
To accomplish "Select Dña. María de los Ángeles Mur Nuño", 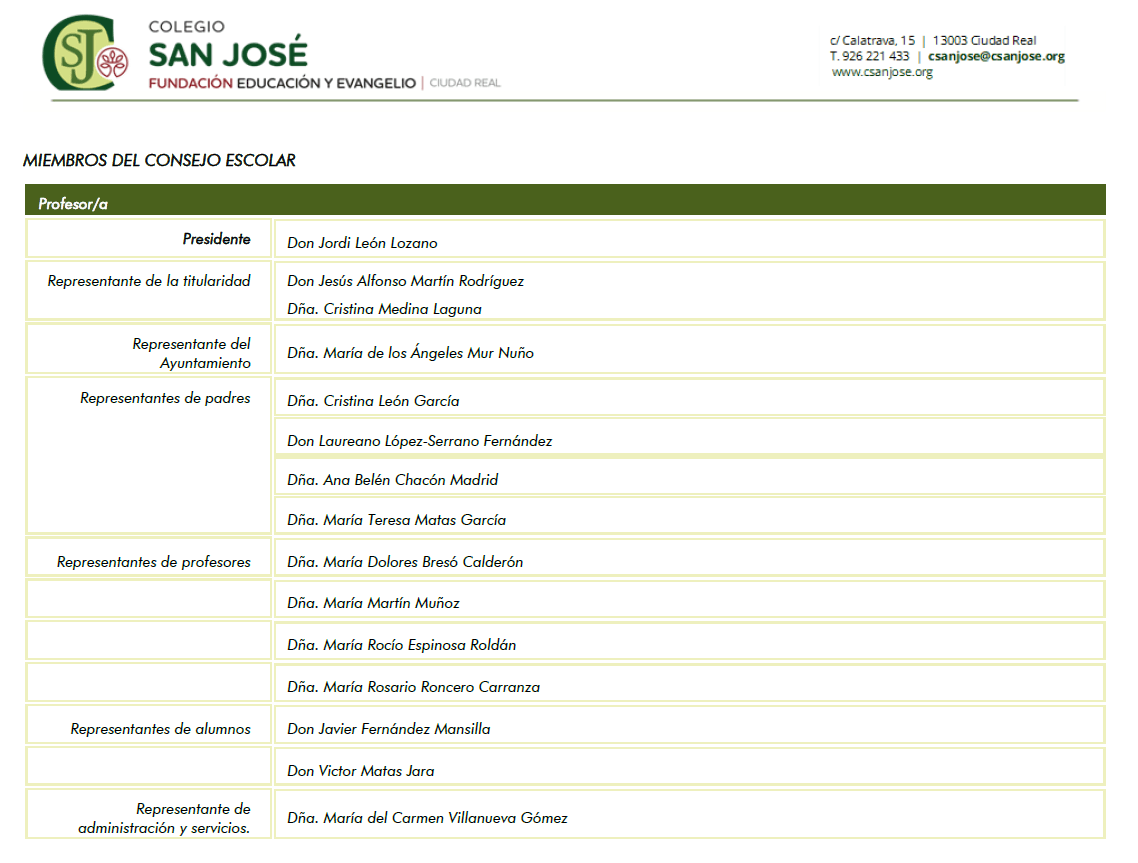I will coord(410,353).
